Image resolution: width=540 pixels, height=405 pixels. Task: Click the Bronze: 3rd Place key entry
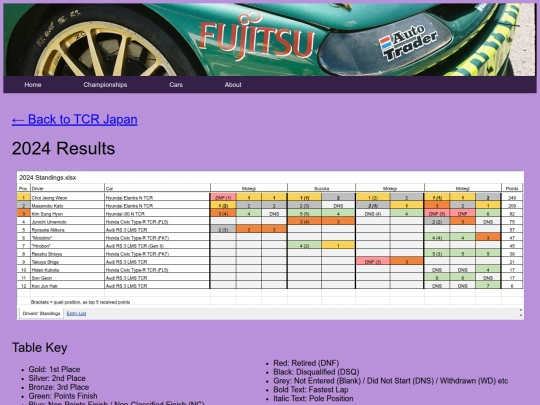tap(59, 387)
